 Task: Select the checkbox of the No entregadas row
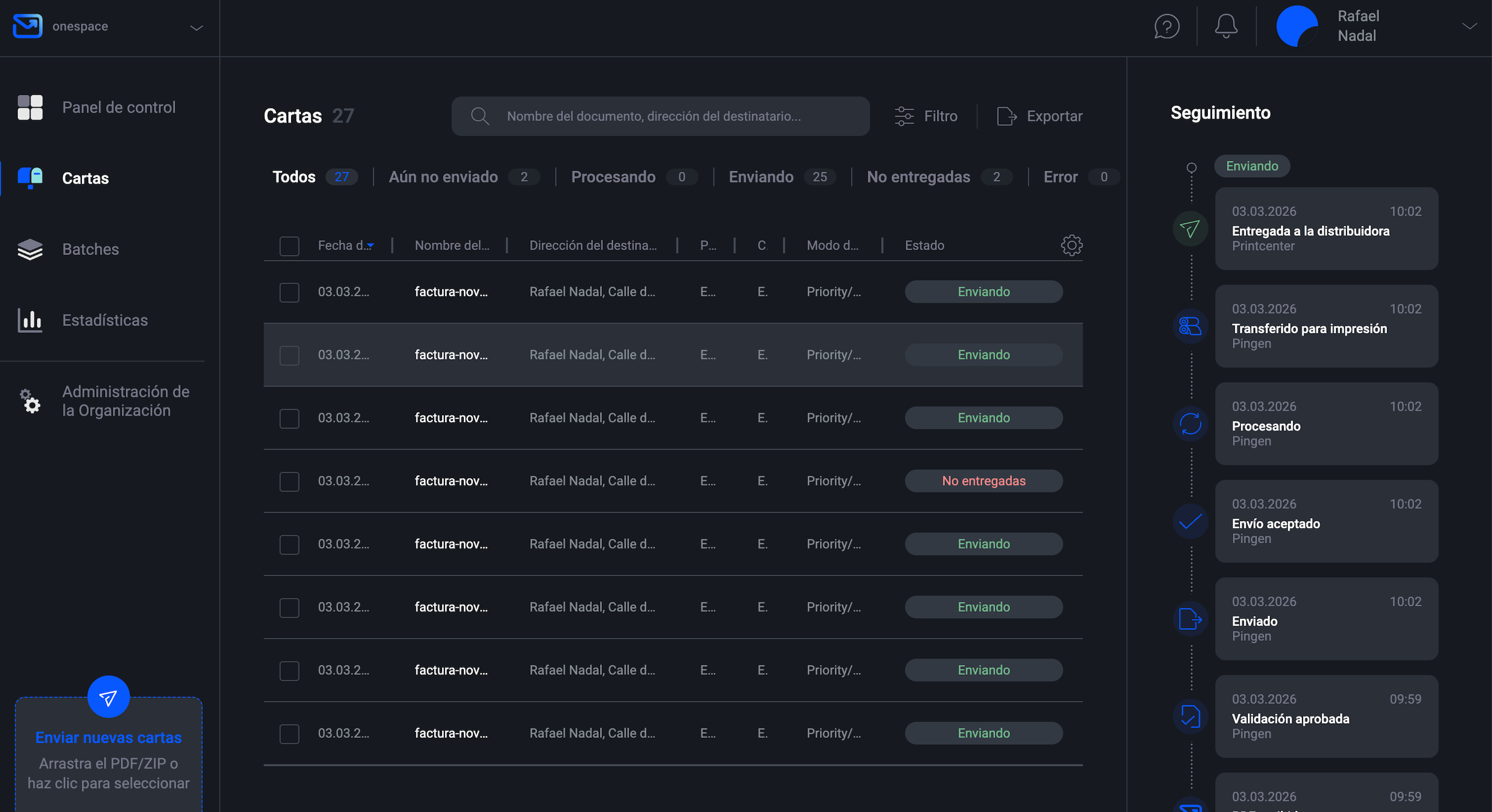tap(289, 481)
